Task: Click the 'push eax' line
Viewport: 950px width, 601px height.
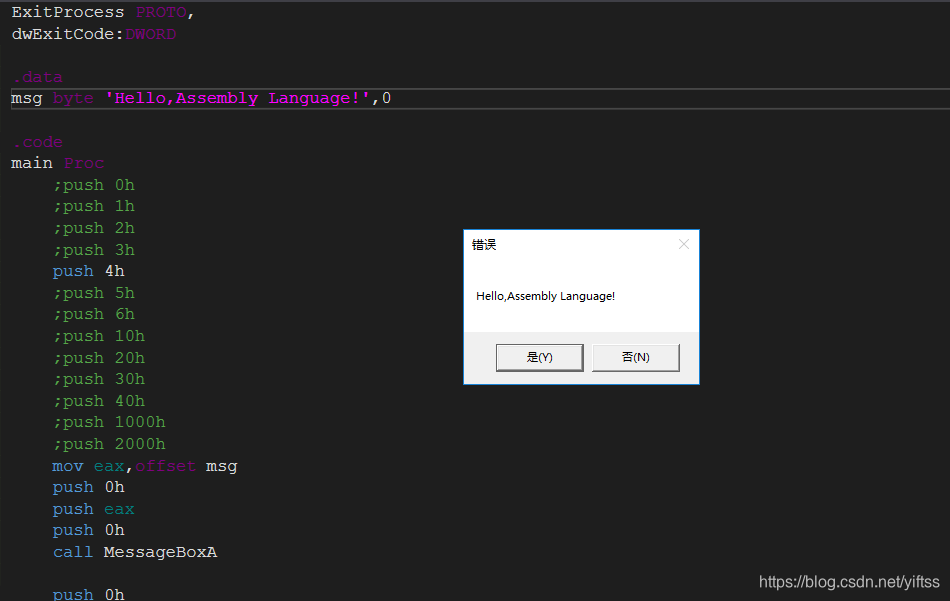Action: [93, 509]
